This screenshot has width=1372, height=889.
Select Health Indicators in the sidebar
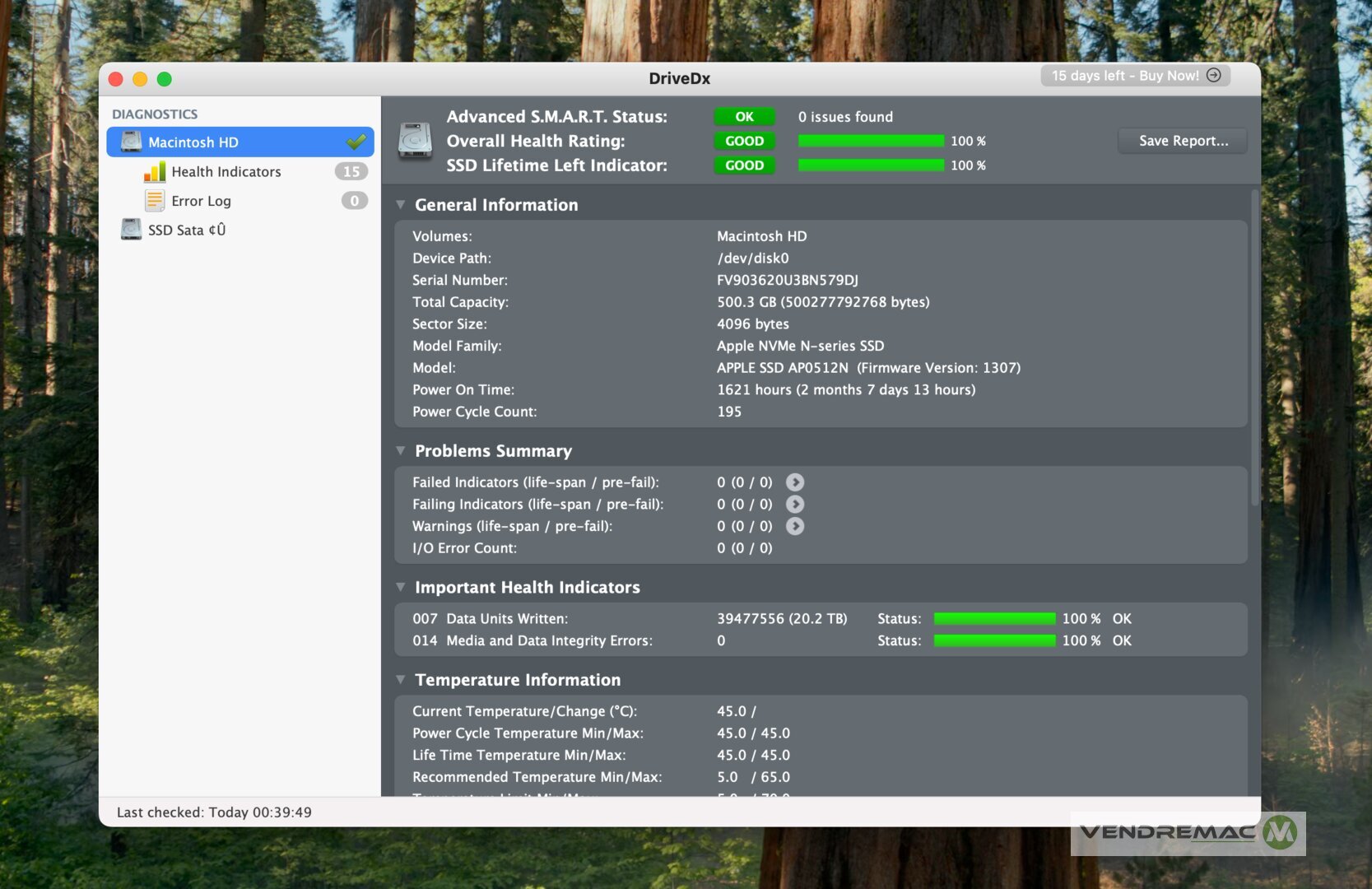(226, 171)
